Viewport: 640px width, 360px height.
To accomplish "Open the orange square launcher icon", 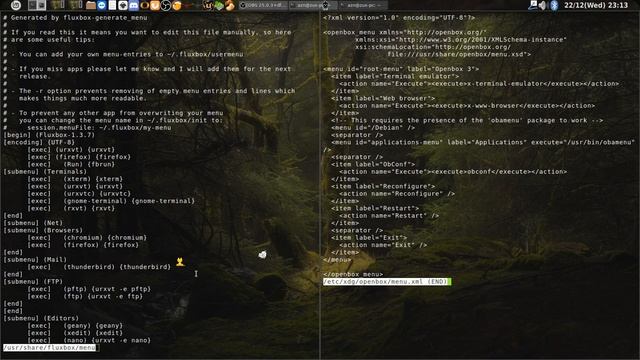I will click(x=155, y=5).
